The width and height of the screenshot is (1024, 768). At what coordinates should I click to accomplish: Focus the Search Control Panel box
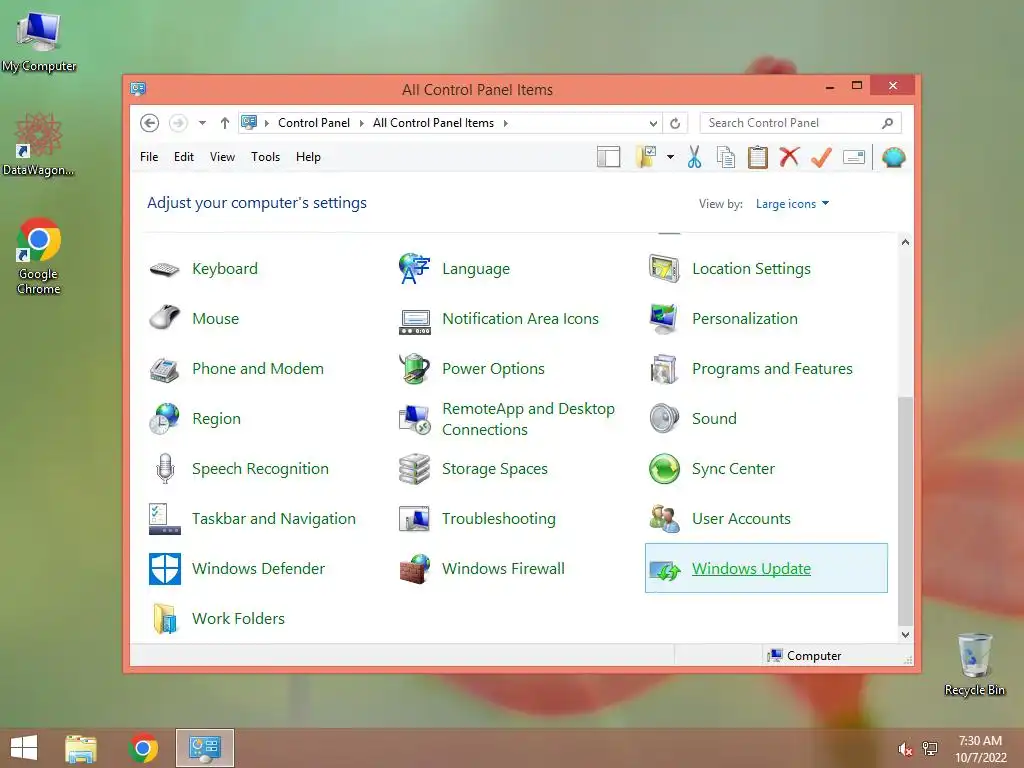[x=800, y=123]
